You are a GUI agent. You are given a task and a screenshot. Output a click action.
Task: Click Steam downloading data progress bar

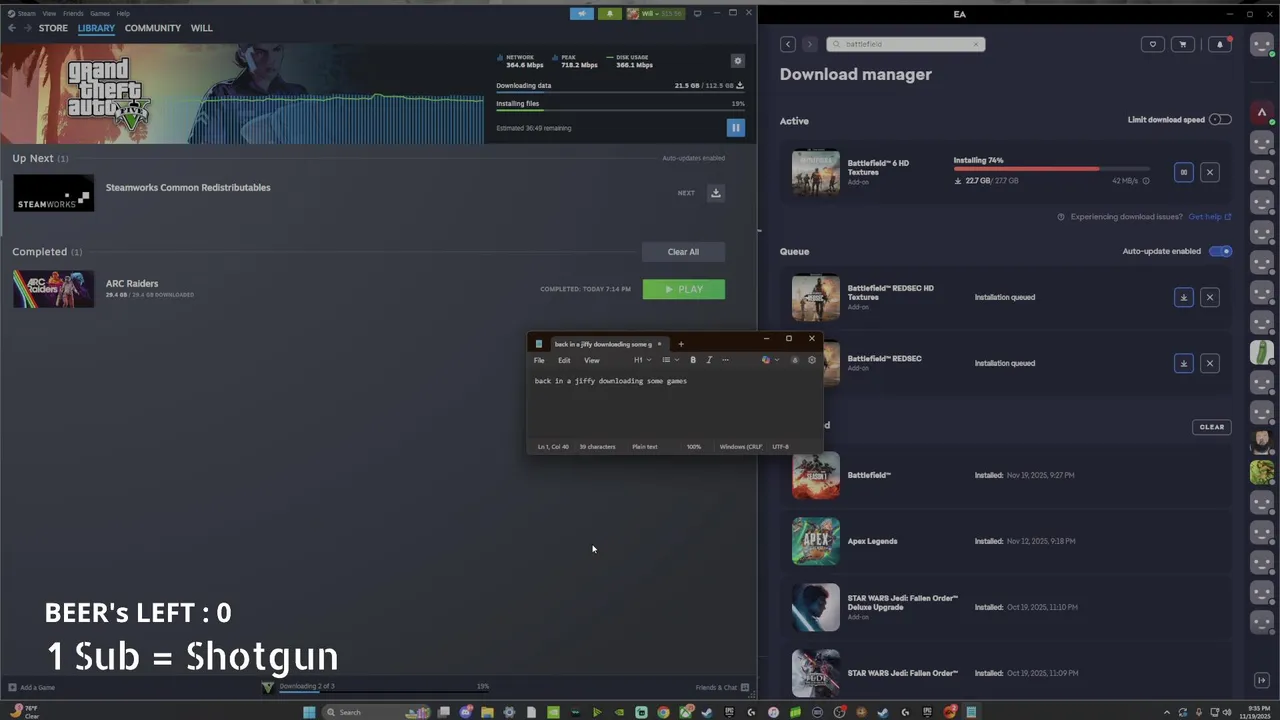coord(620,92)
